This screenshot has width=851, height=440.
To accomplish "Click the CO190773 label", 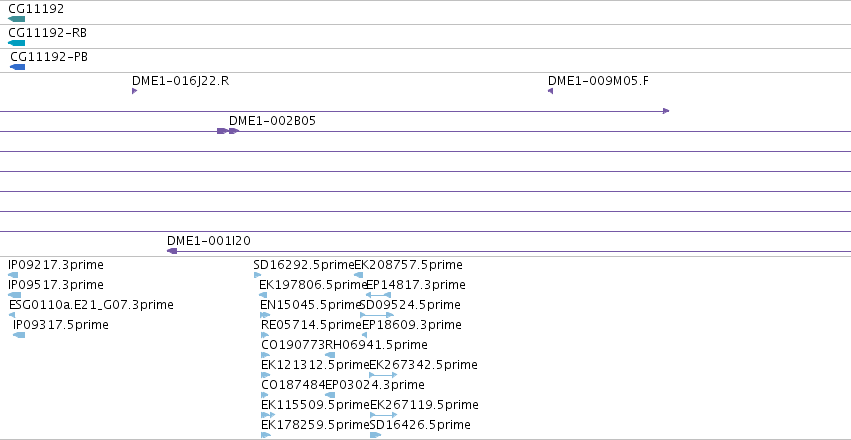I will click(293, 345).
